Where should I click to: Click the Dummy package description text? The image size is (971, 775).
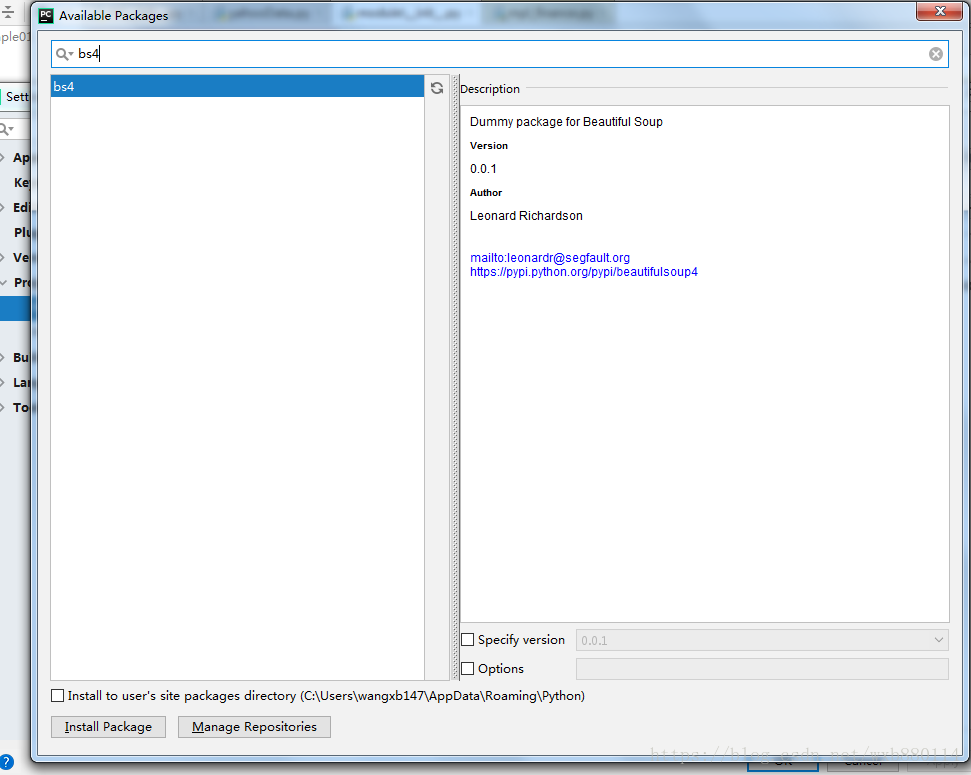click(x=566, y=122)
